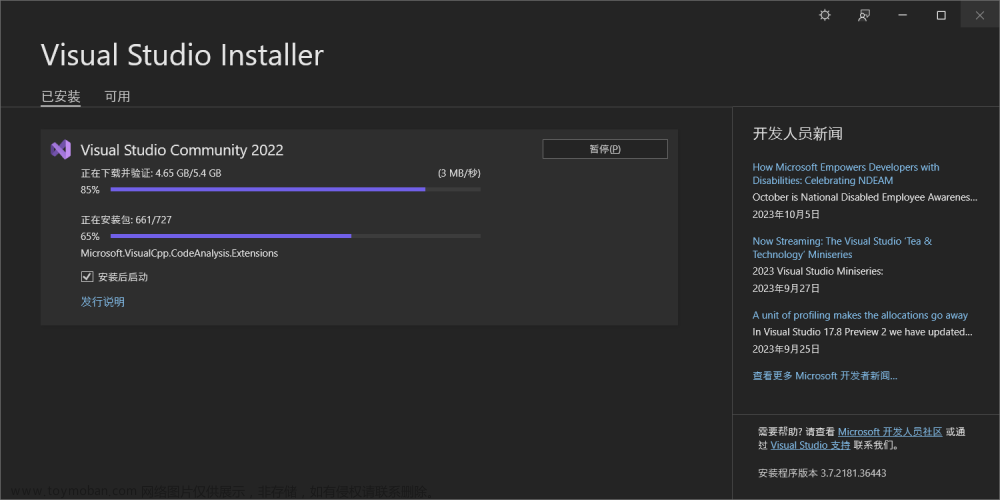1000x500 pixels.
Task: Click the 65% package install progress bar
Action: 295,236
